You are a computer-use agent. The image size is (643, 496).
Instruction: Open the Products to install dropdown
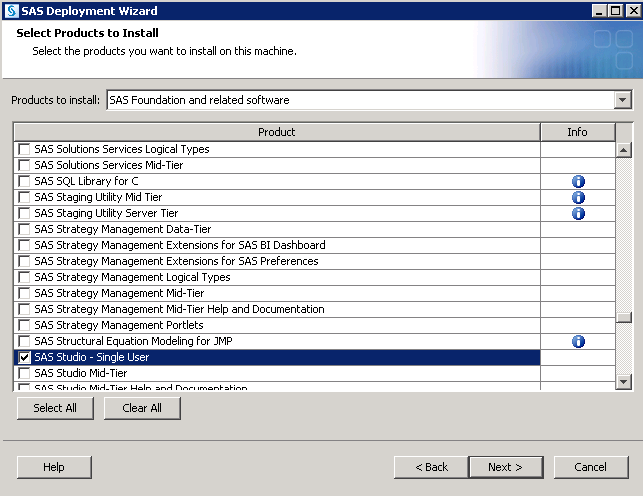click(623, 100)
